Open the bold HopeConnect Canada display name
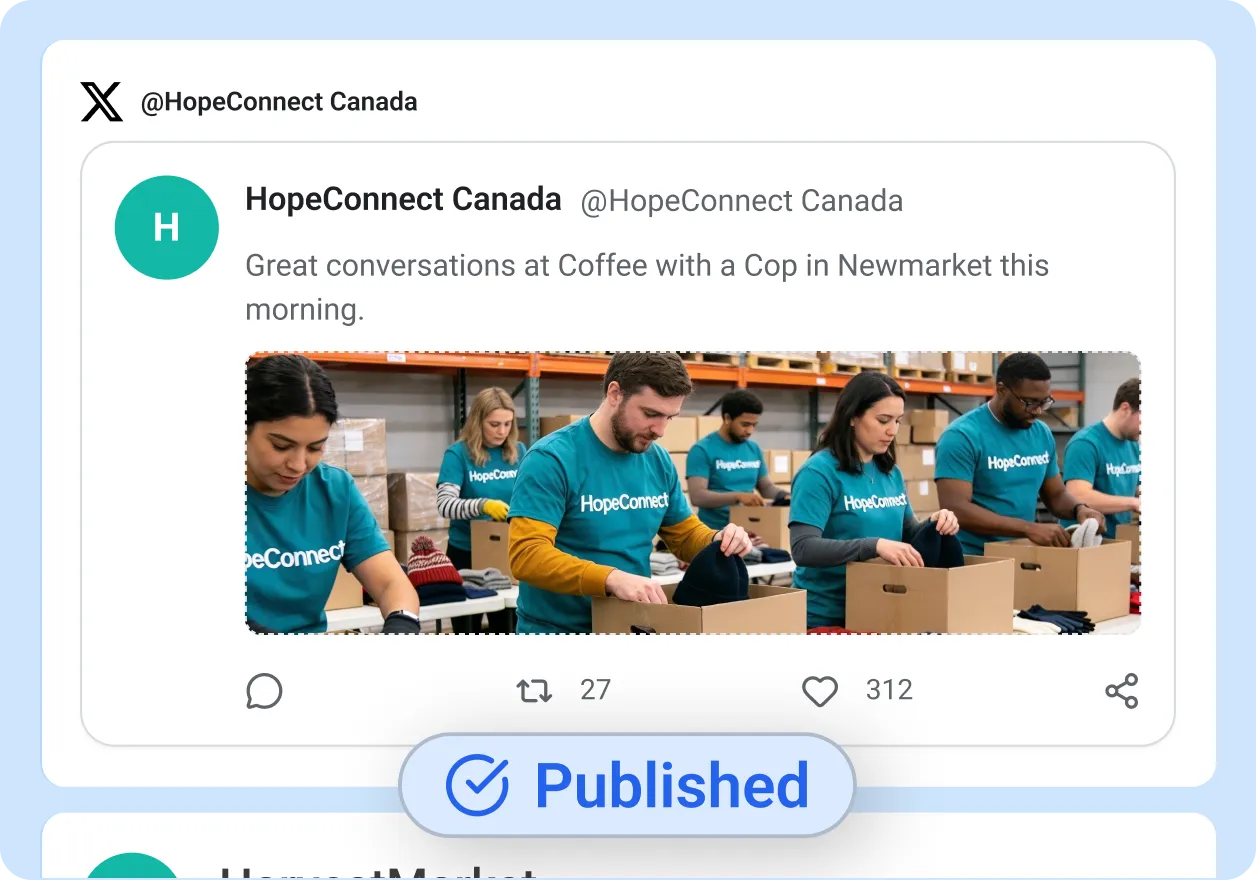Screen dimensions: 1256x880 [403, 200]
